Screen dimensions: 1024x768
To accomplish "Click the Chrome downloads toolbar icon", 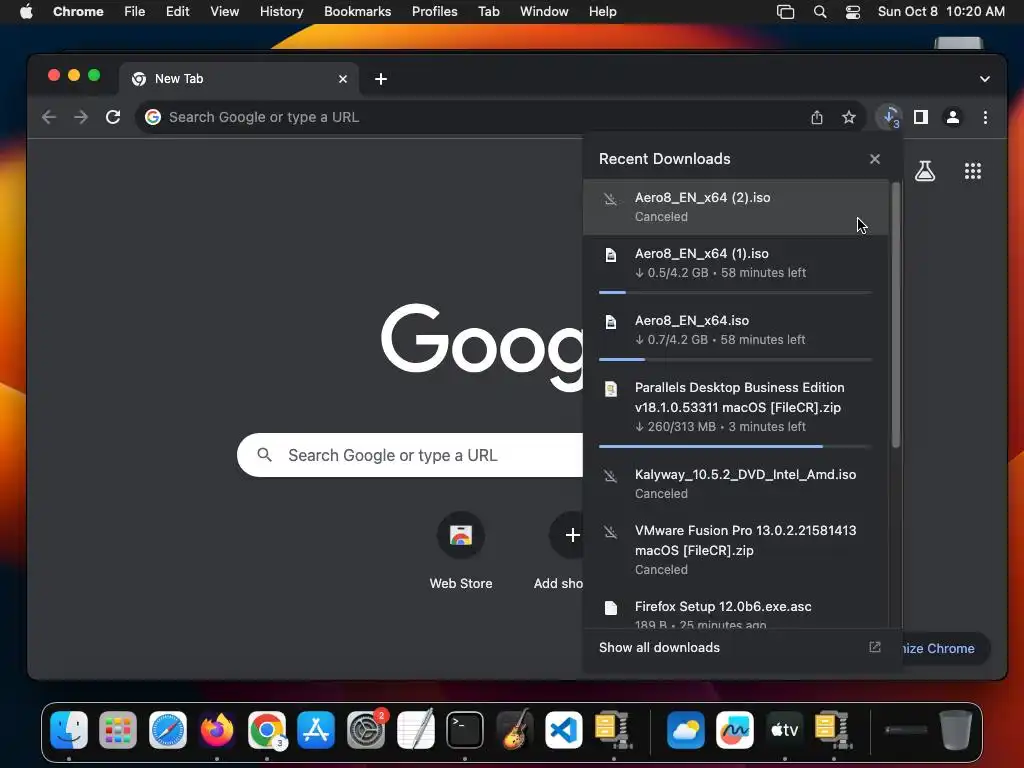I will (889, 118).
